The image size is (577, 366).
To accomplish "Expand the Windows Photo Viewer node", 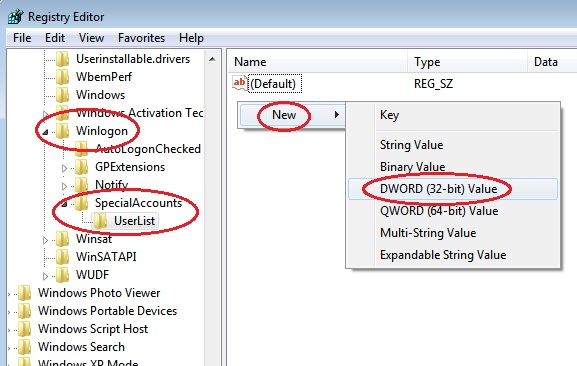I will pos(10,294).
